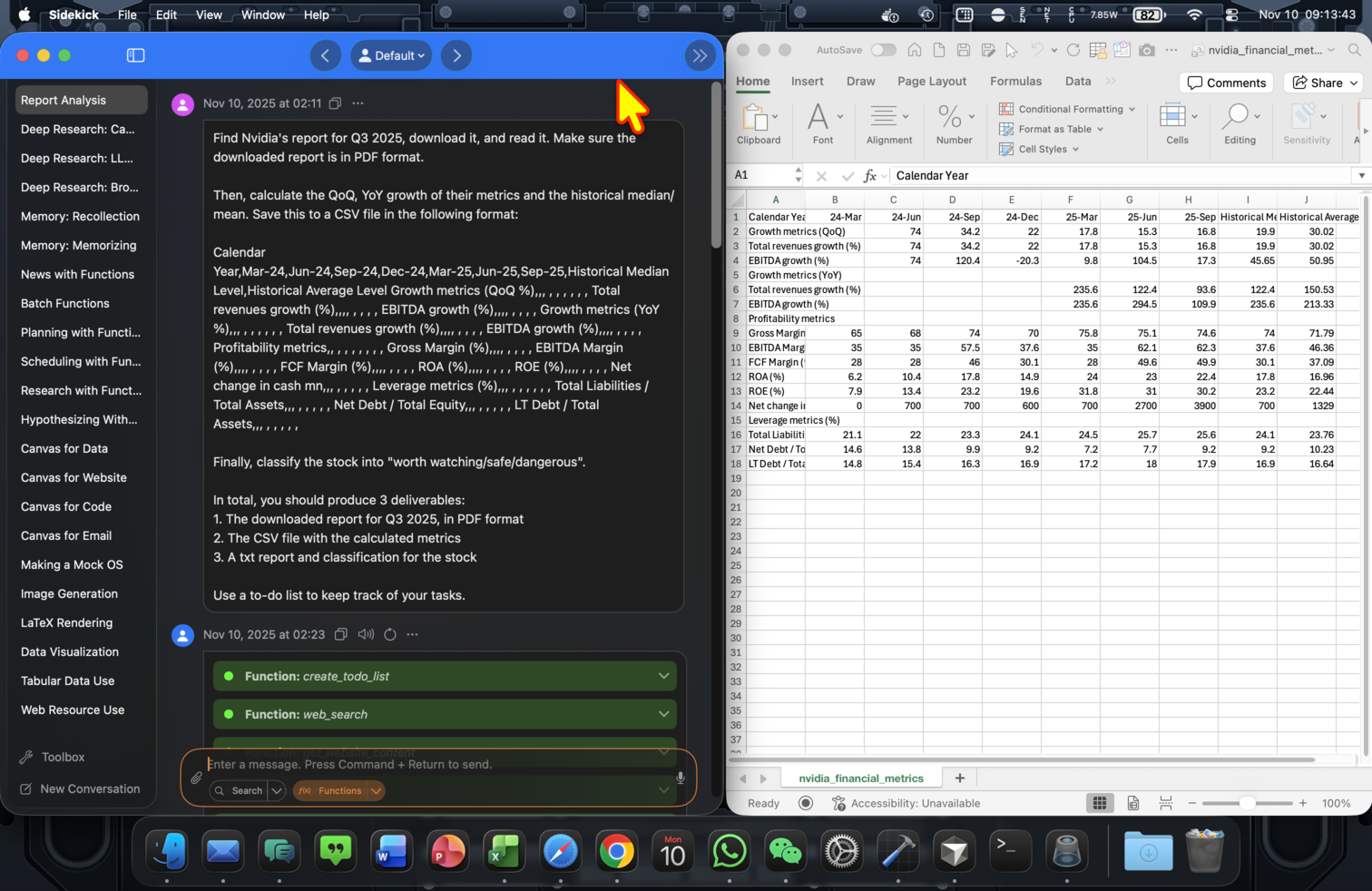Copy the user message with the copy icon
The height and width of the screenshot is (891, 1372).
(335, 103)
